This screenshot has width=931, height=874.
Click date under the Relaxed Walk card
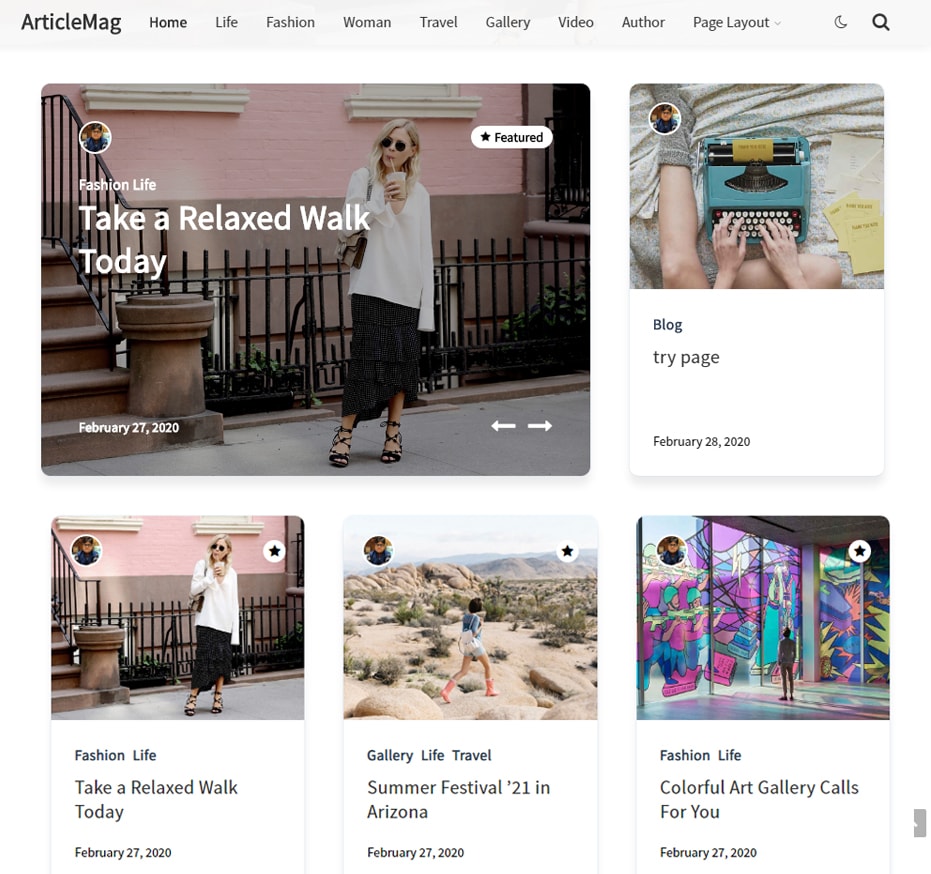[123, 853]
